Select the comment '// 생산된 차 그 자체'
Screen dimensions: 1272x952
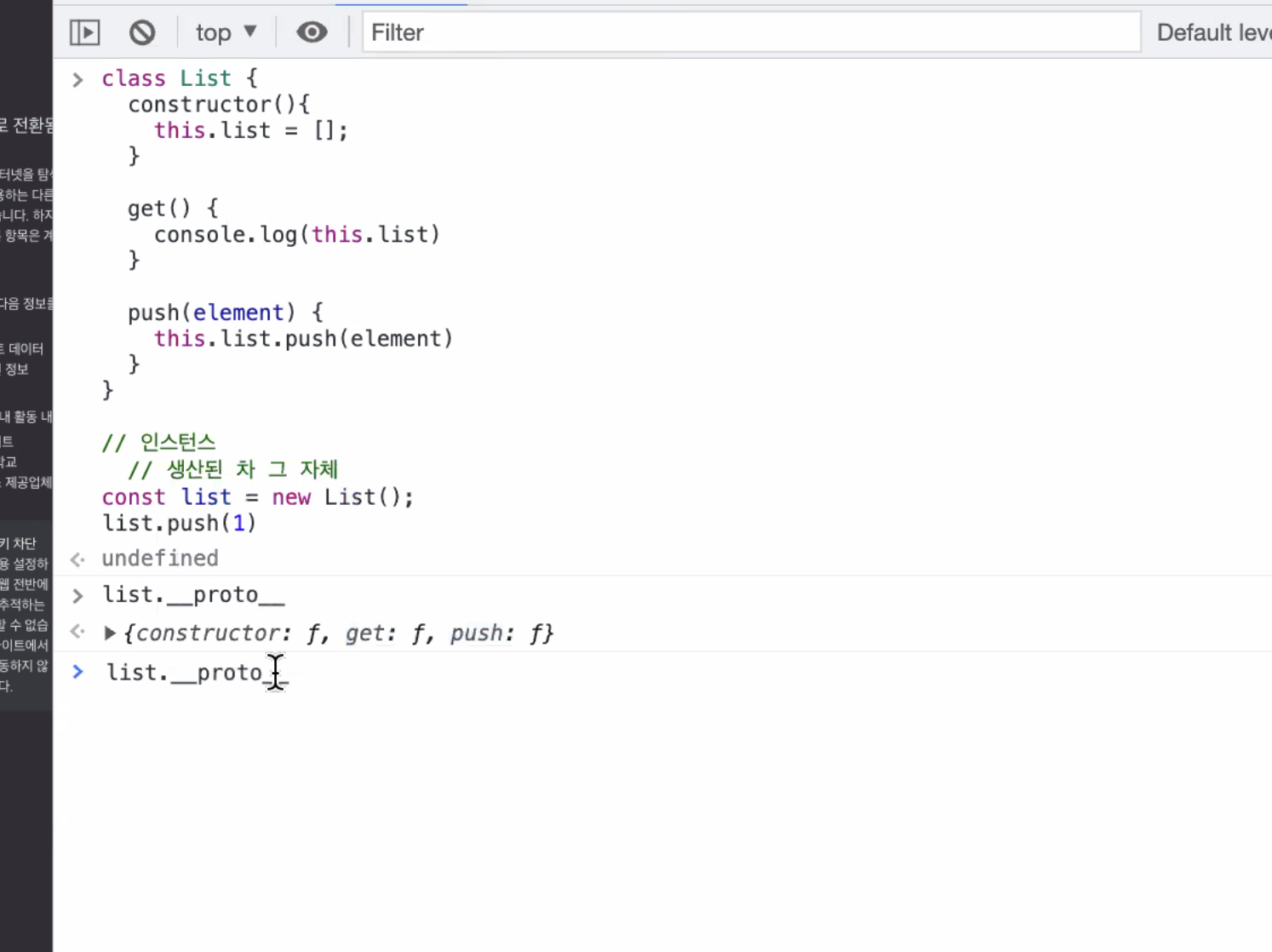[233, 469]
